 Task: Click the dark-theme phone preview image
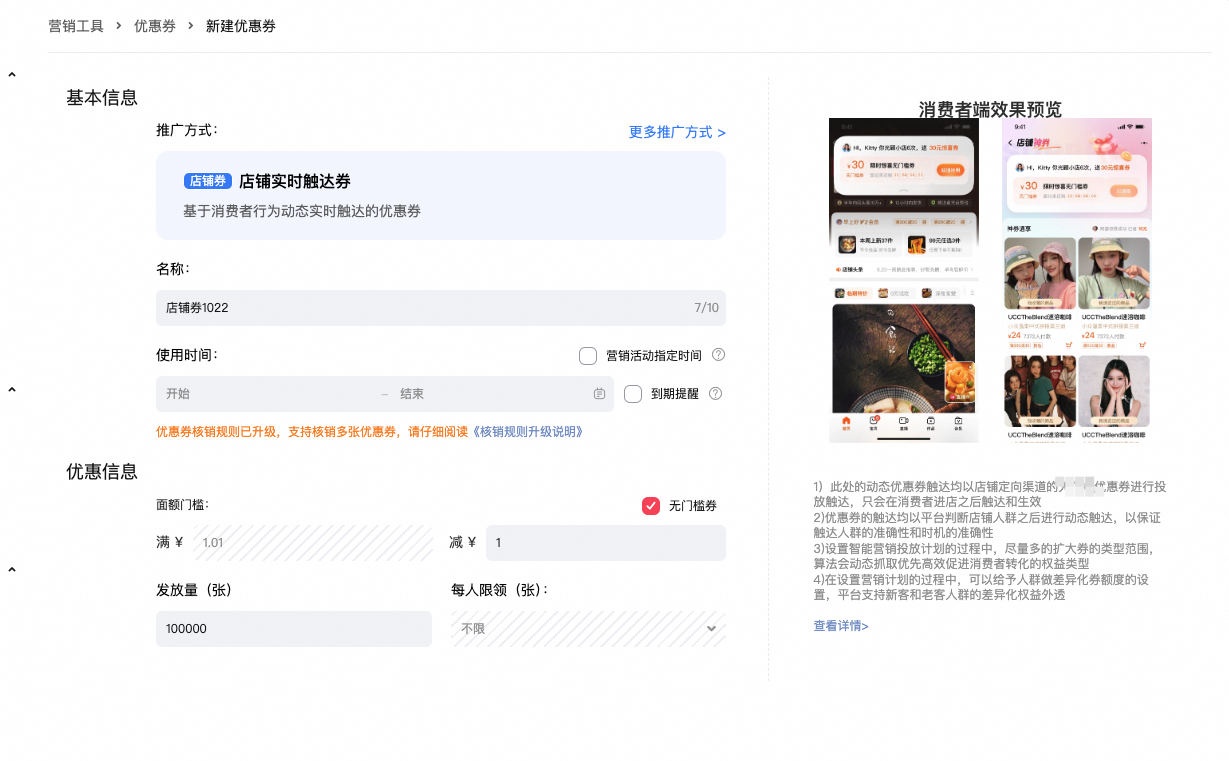pyautogui.click(x=904, y=280)
